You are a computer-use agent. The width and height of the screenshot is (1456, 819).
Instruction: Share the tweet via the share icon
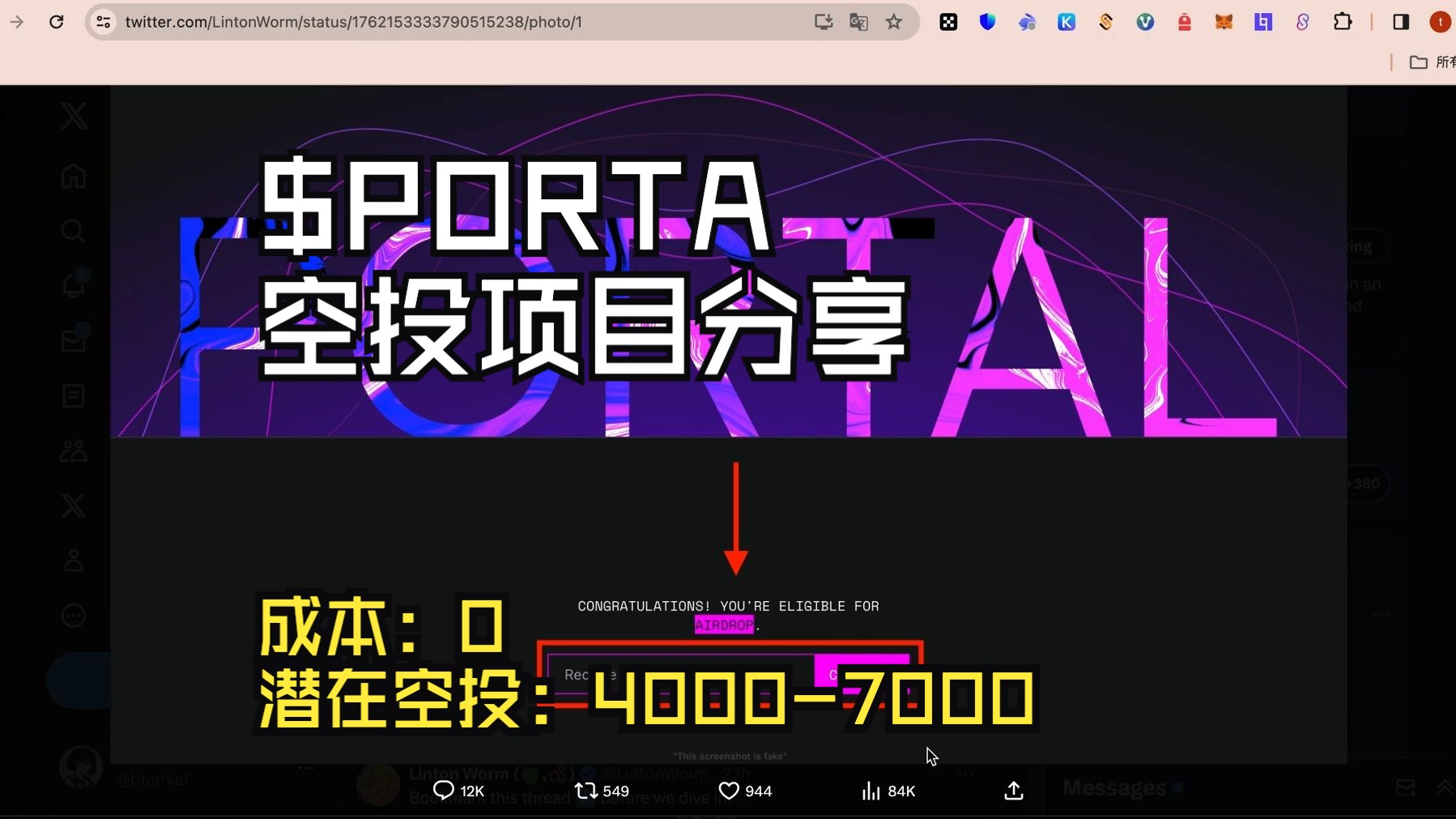click(1014, 791)
